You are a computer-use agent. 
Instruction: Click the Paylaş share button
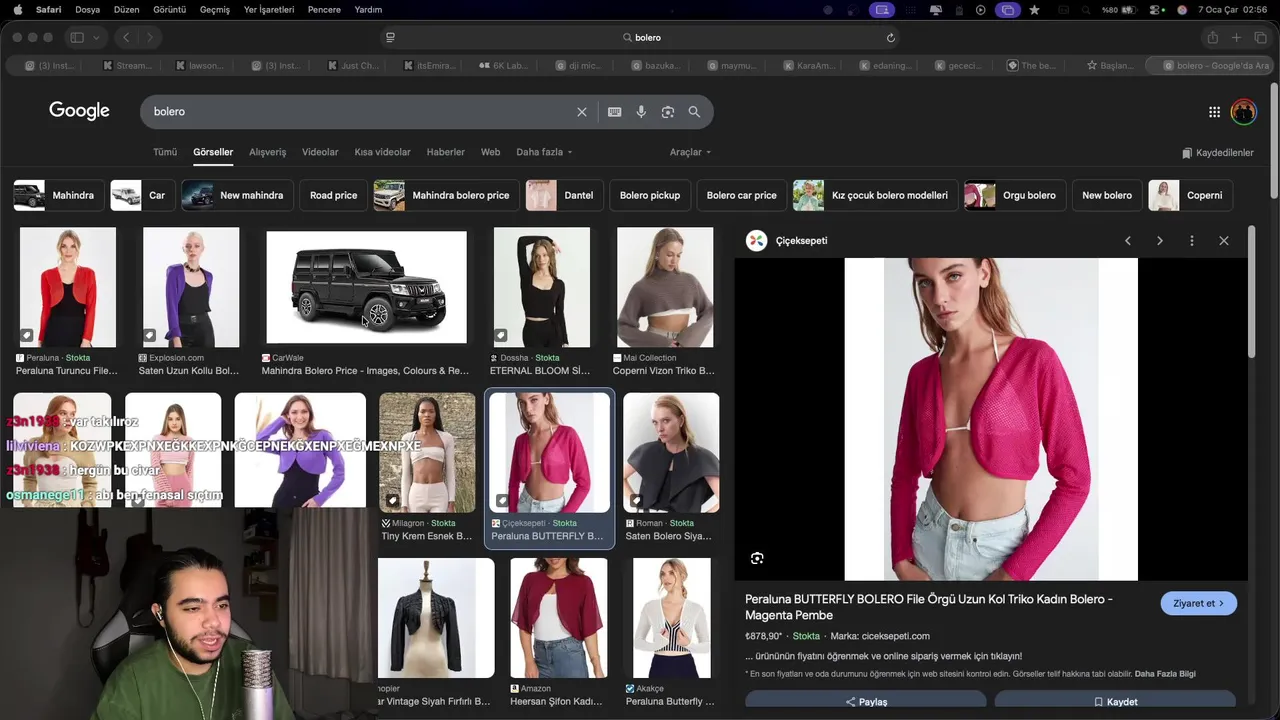(x=866, y=701)
